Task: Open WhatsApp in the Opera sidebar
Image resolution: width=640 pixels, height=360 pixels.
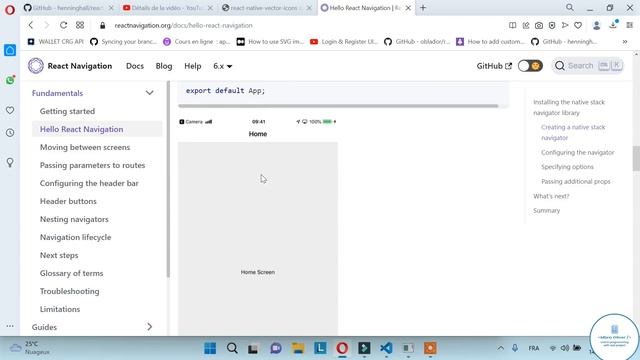Action: [10, 80]
